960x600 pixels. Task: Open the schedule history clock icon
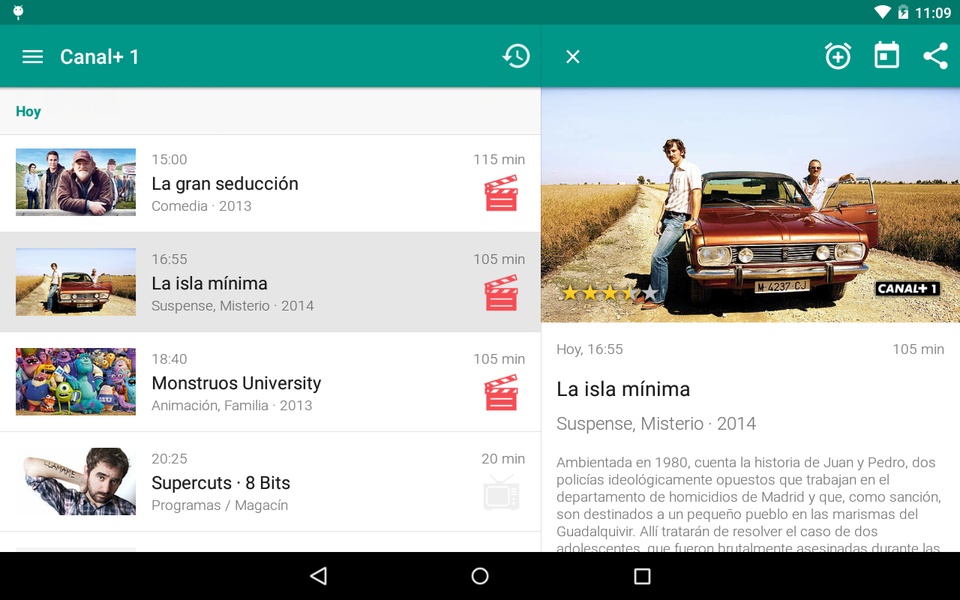tap(516, 56)
